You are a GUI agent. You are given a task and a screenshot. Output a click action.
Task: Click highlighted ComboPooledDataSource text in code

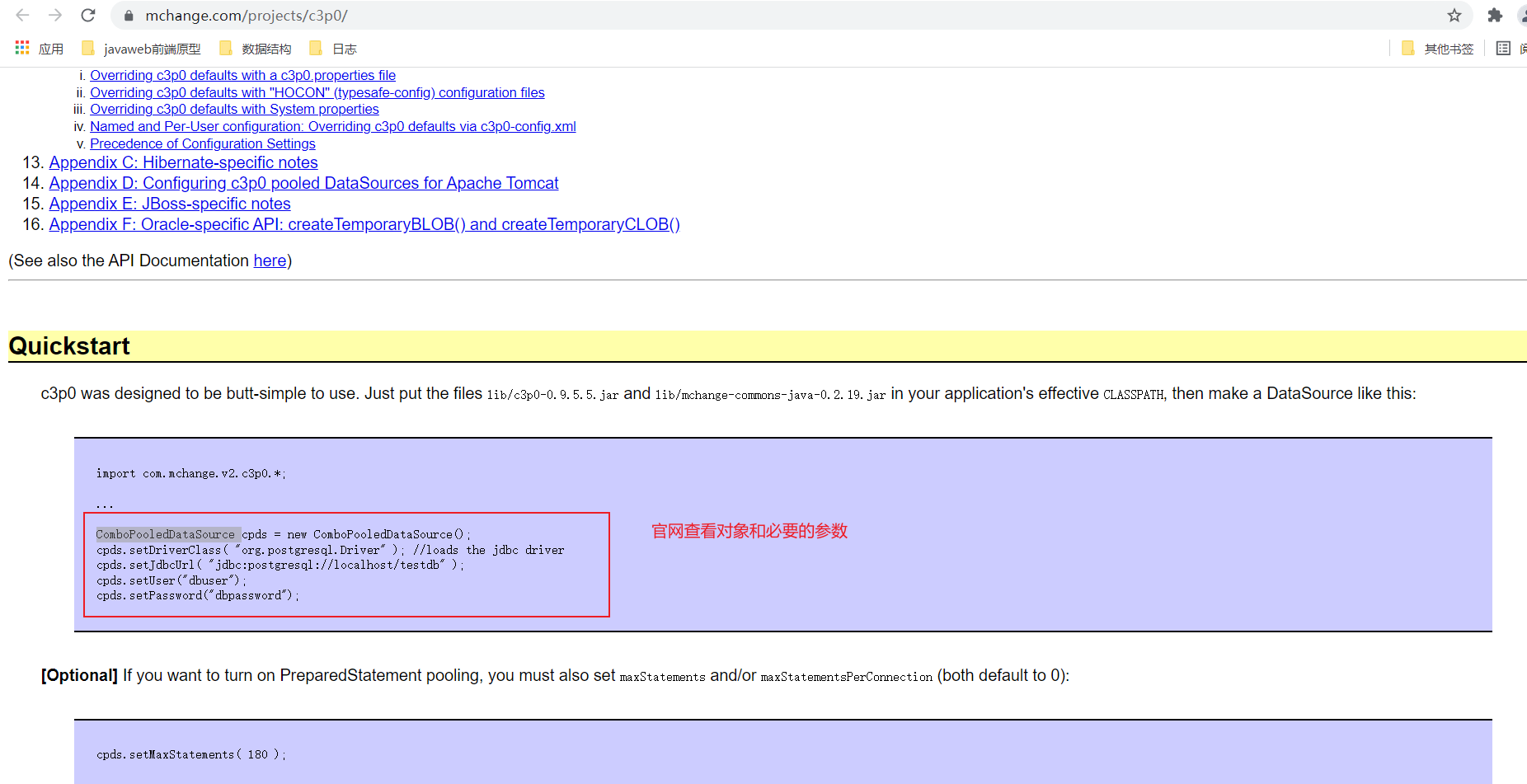coord(168,534)
